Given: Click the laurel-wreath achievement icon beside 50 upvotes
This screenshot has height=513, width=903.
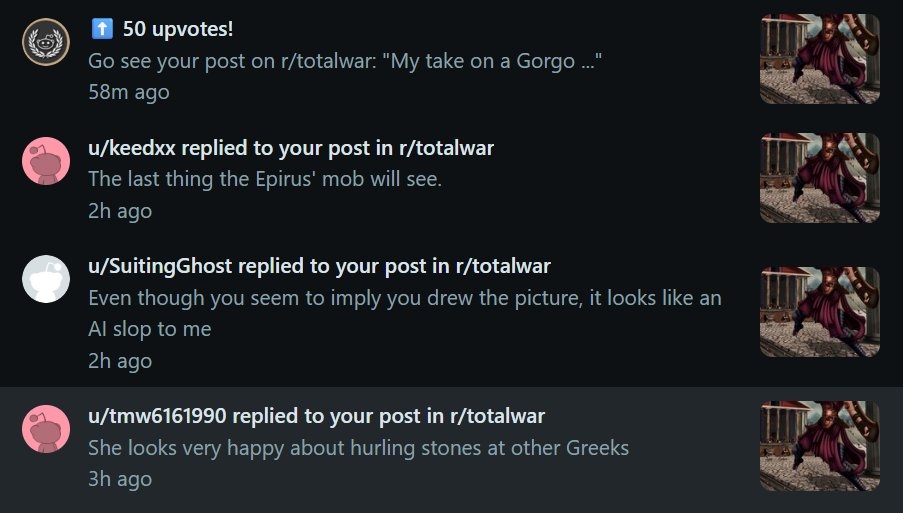Looking at the screenshot, I should 46,42.
